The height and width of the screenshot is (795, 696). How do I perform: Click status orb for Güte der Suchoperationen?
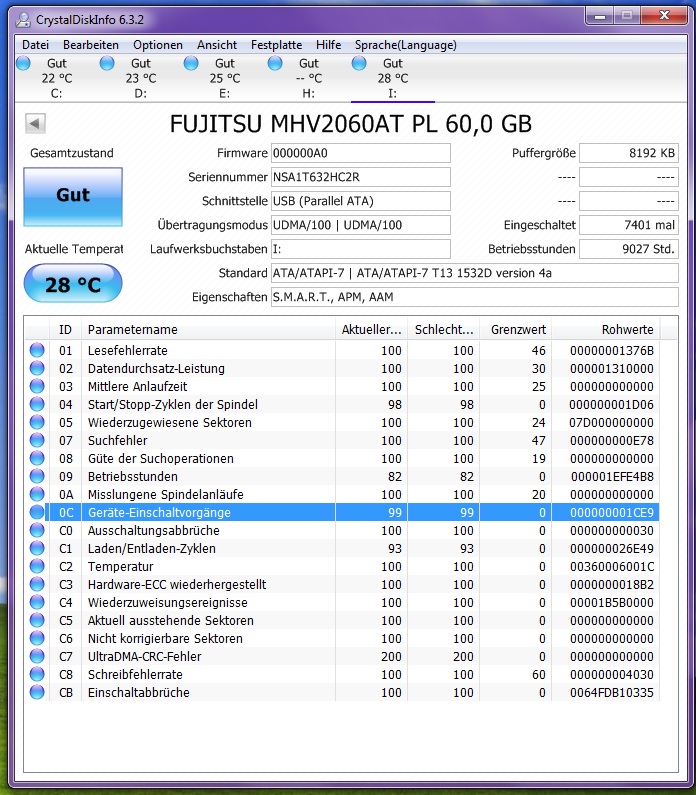point(37,458)
